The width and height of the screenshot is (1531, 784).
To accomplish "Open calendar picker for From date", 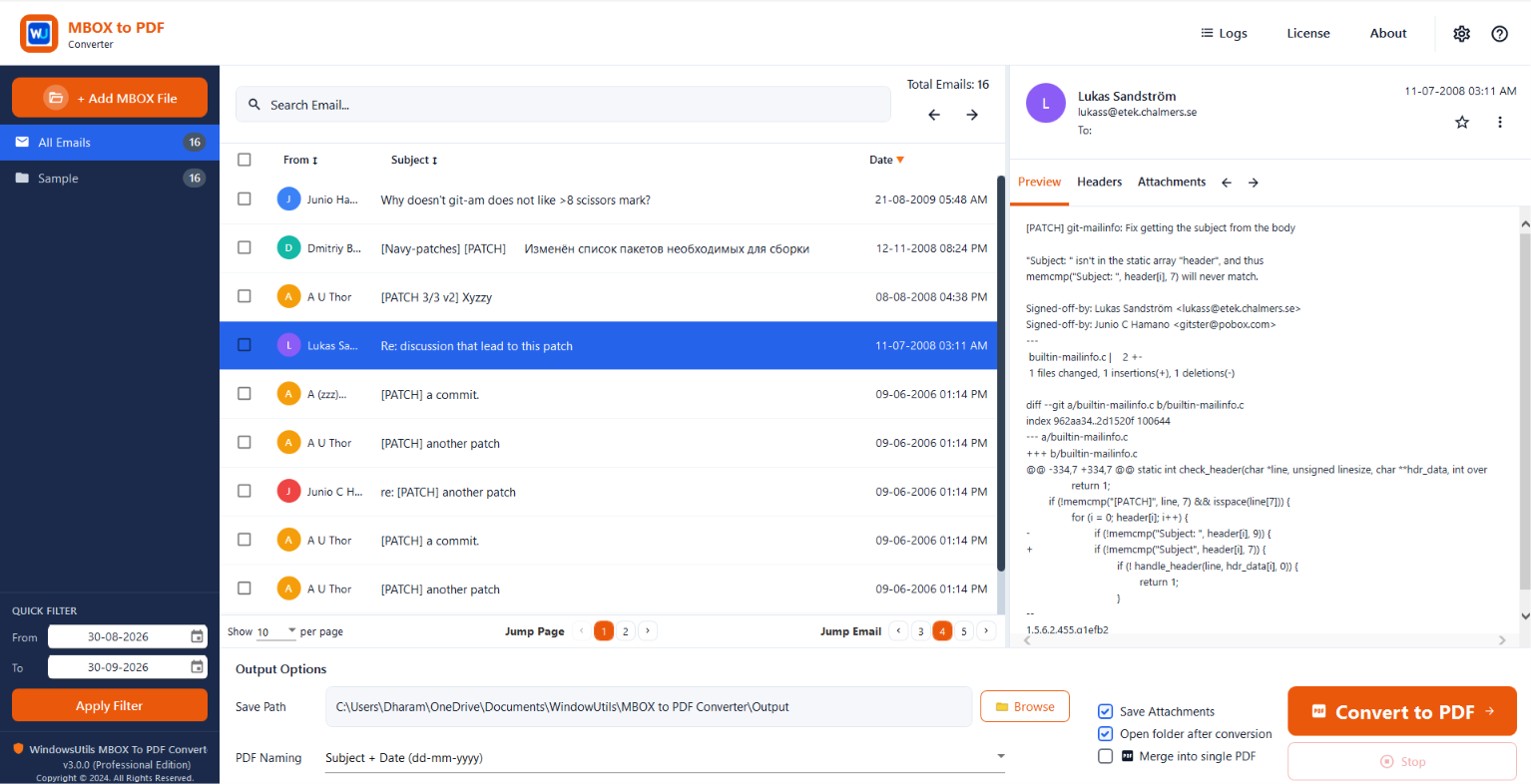I will pos(198,636).
